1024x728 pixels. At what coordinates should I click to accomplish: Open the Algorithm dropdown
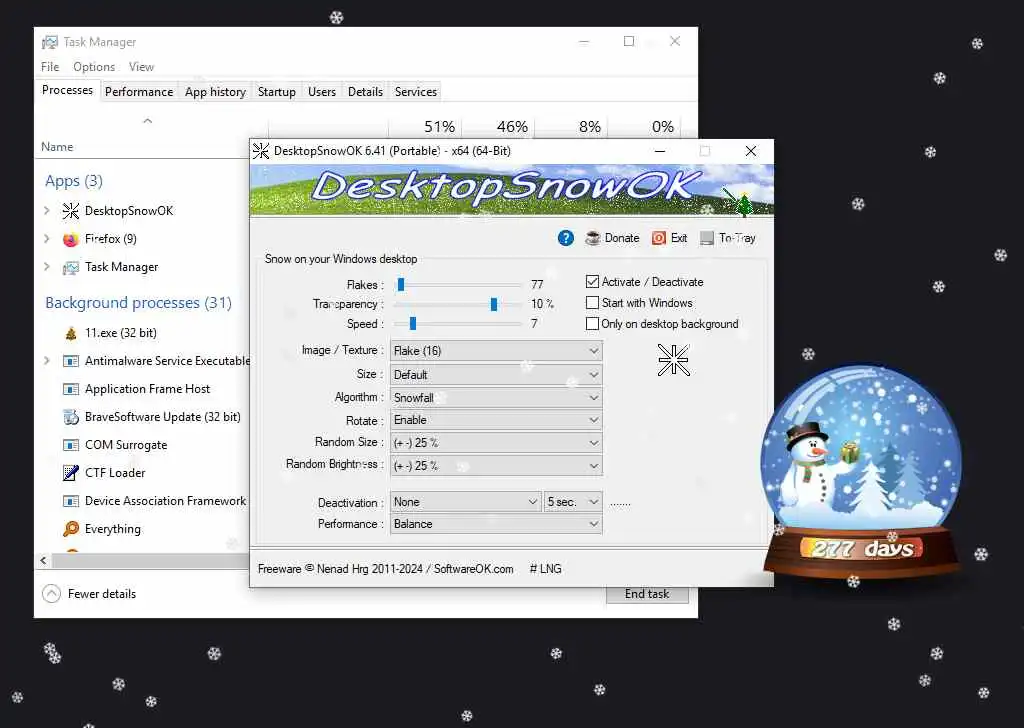pyautogui.click(x=496, y=398)
